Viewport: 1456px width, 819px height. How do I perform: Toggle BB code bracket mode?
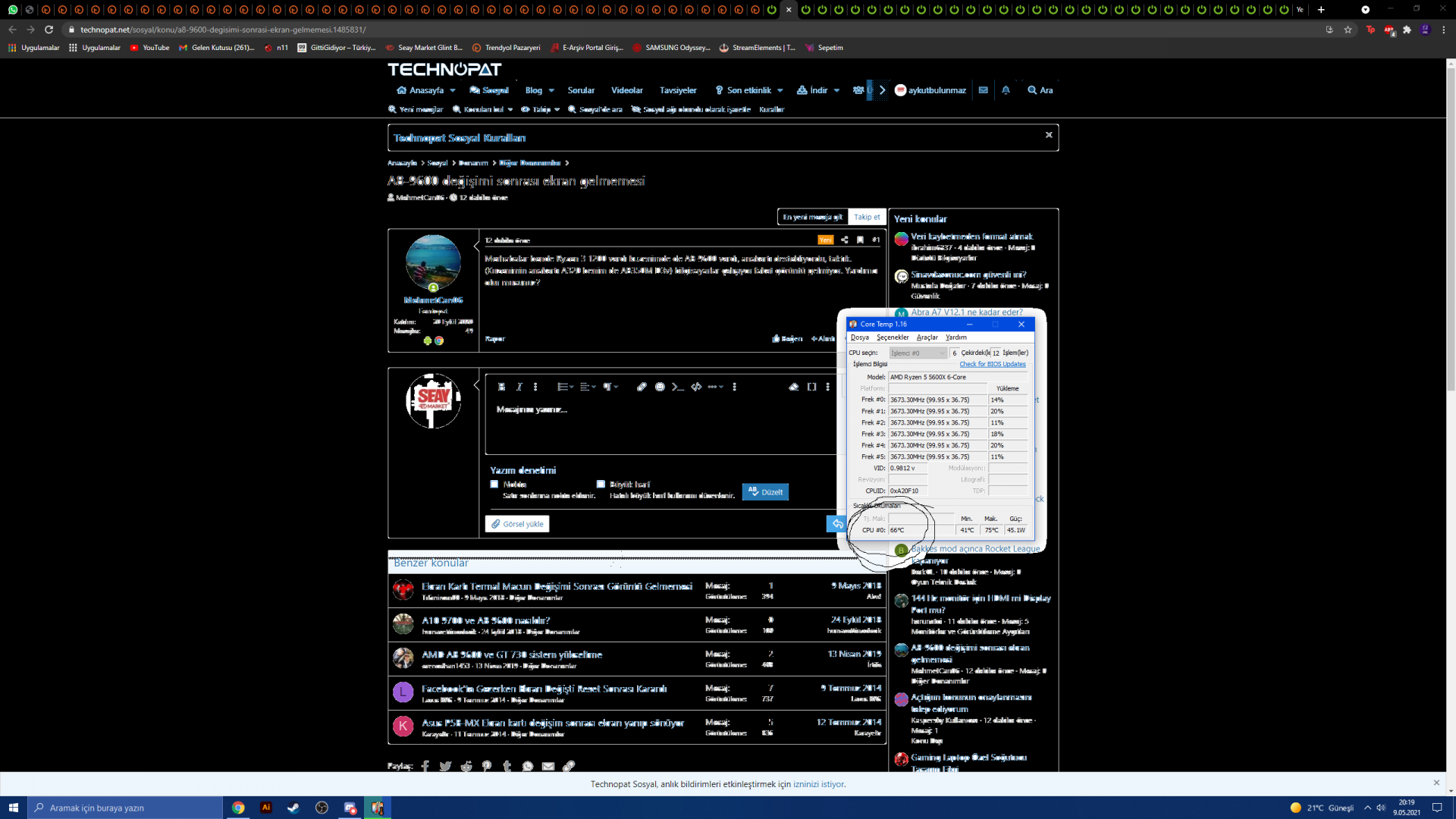coord(811,387)
